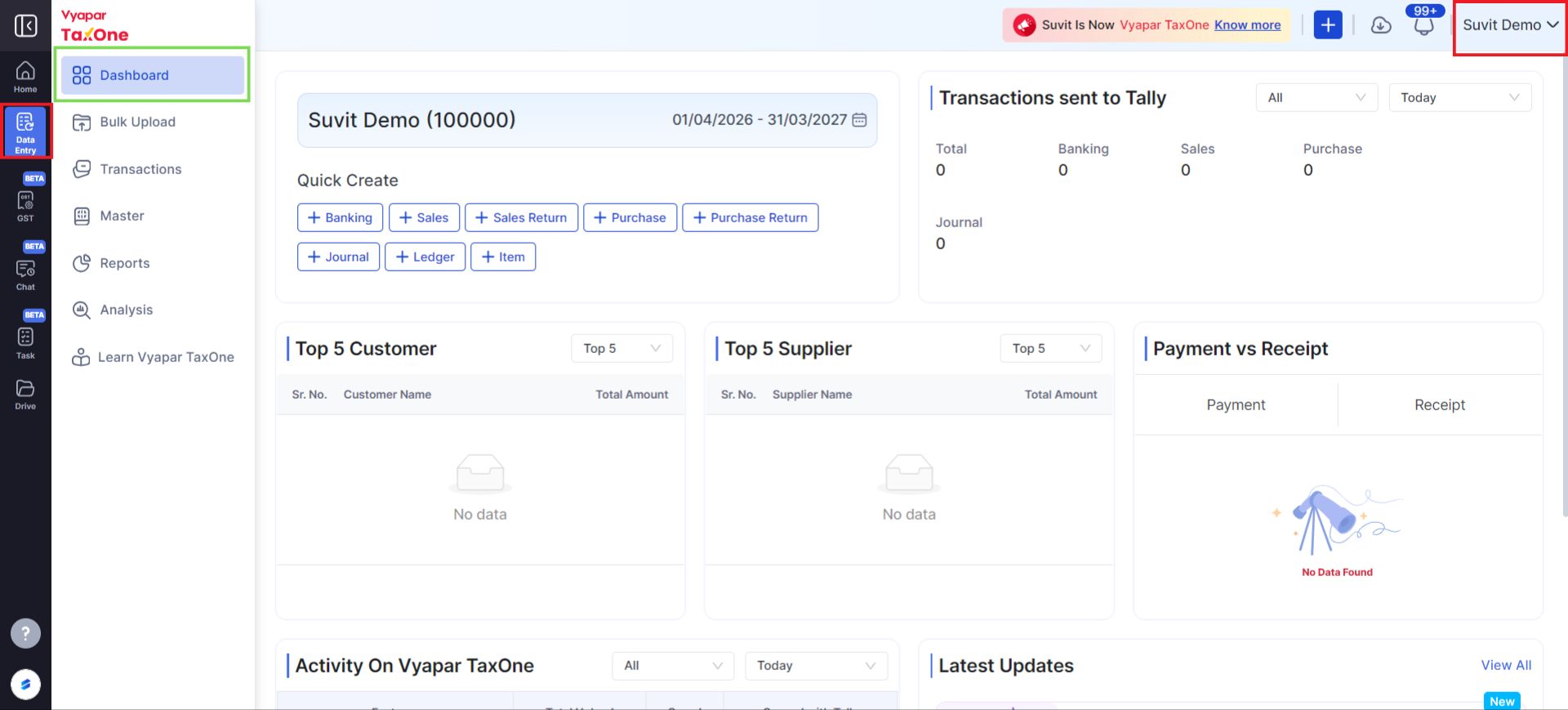The image size is (1568, 710).
Task: Quick create a Purchase Return entry
Action: pos(750,217)
